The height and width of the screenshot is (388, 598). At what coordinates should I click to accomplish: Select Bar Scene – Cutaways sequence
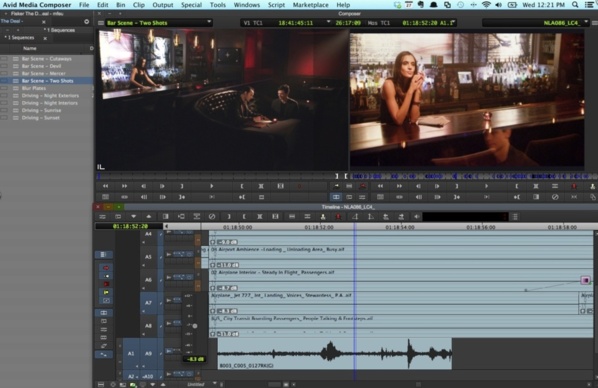[x=47, y=59]
